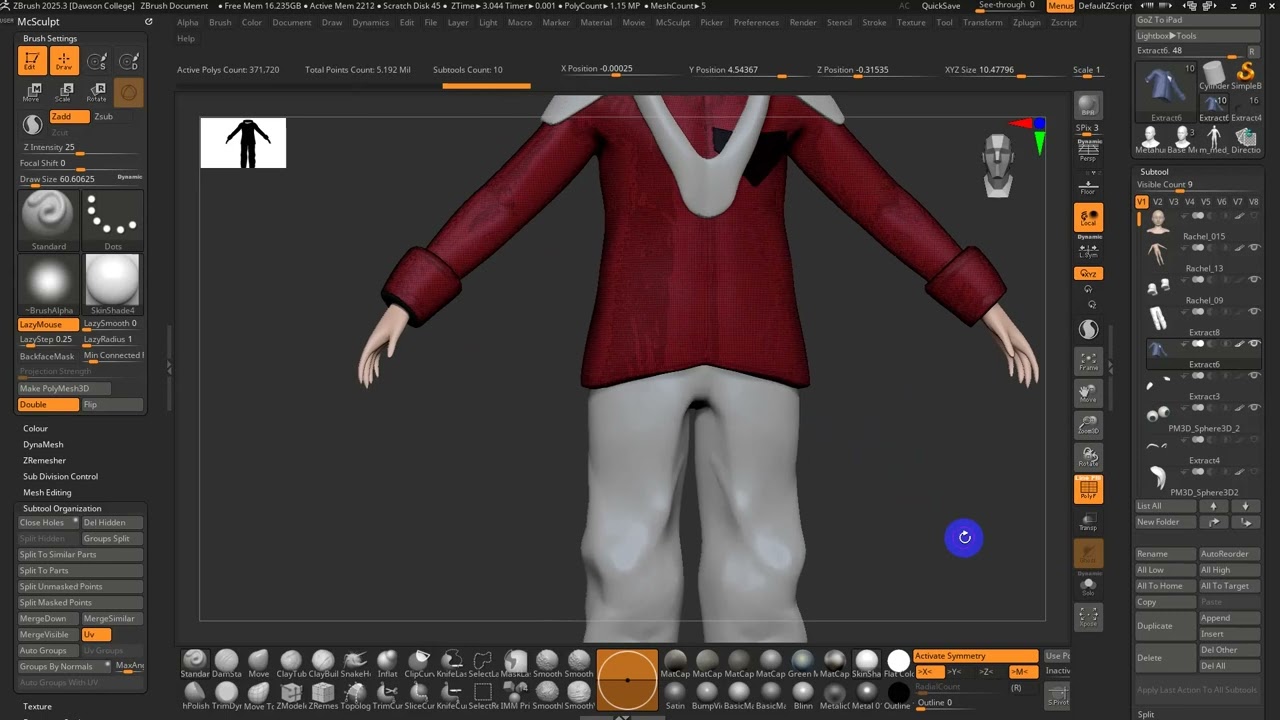
Task: Expand the Colour subpalette
Action: point(36,428)
